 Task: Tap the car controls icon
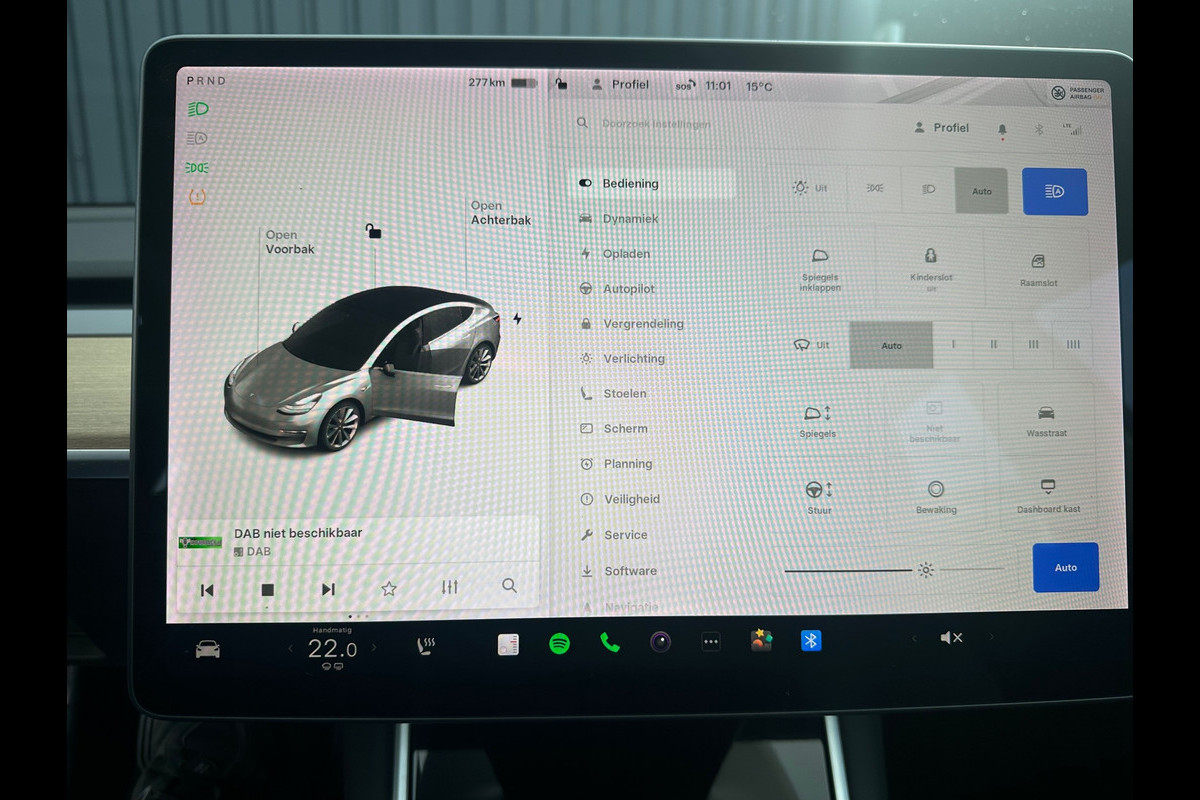pos(207,650)
